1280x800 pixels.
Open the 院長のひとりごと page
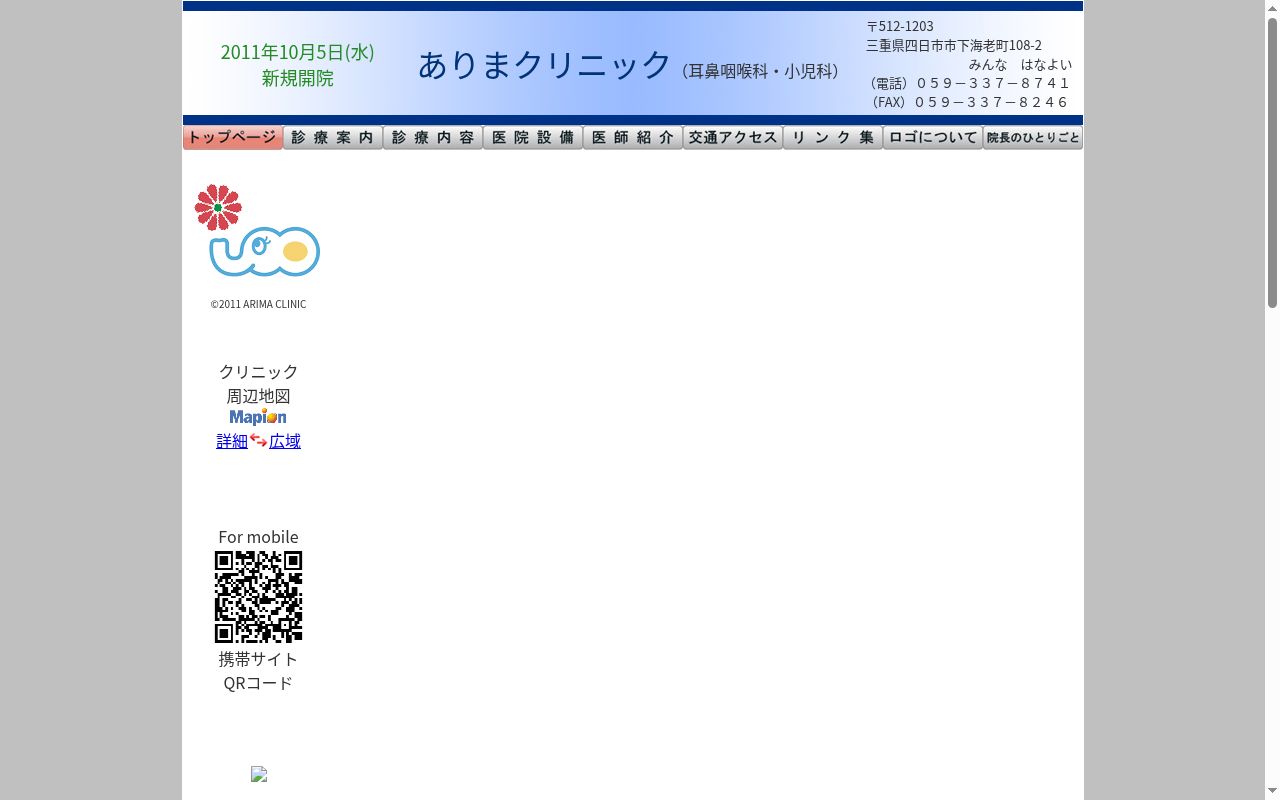(x=1033, y=138)
